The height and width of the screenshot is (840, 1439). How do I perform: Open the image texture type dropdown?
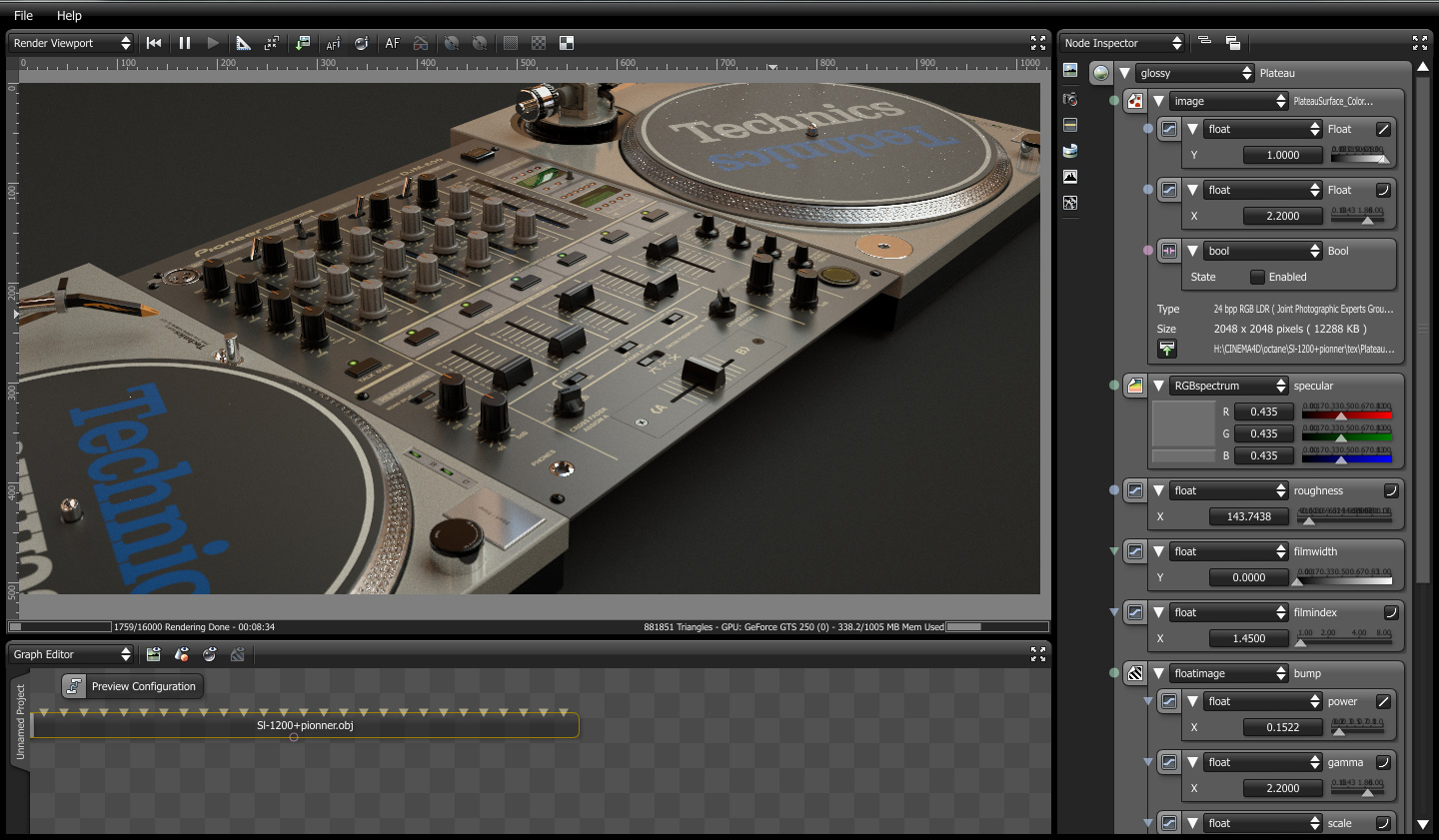[1229, 101]
